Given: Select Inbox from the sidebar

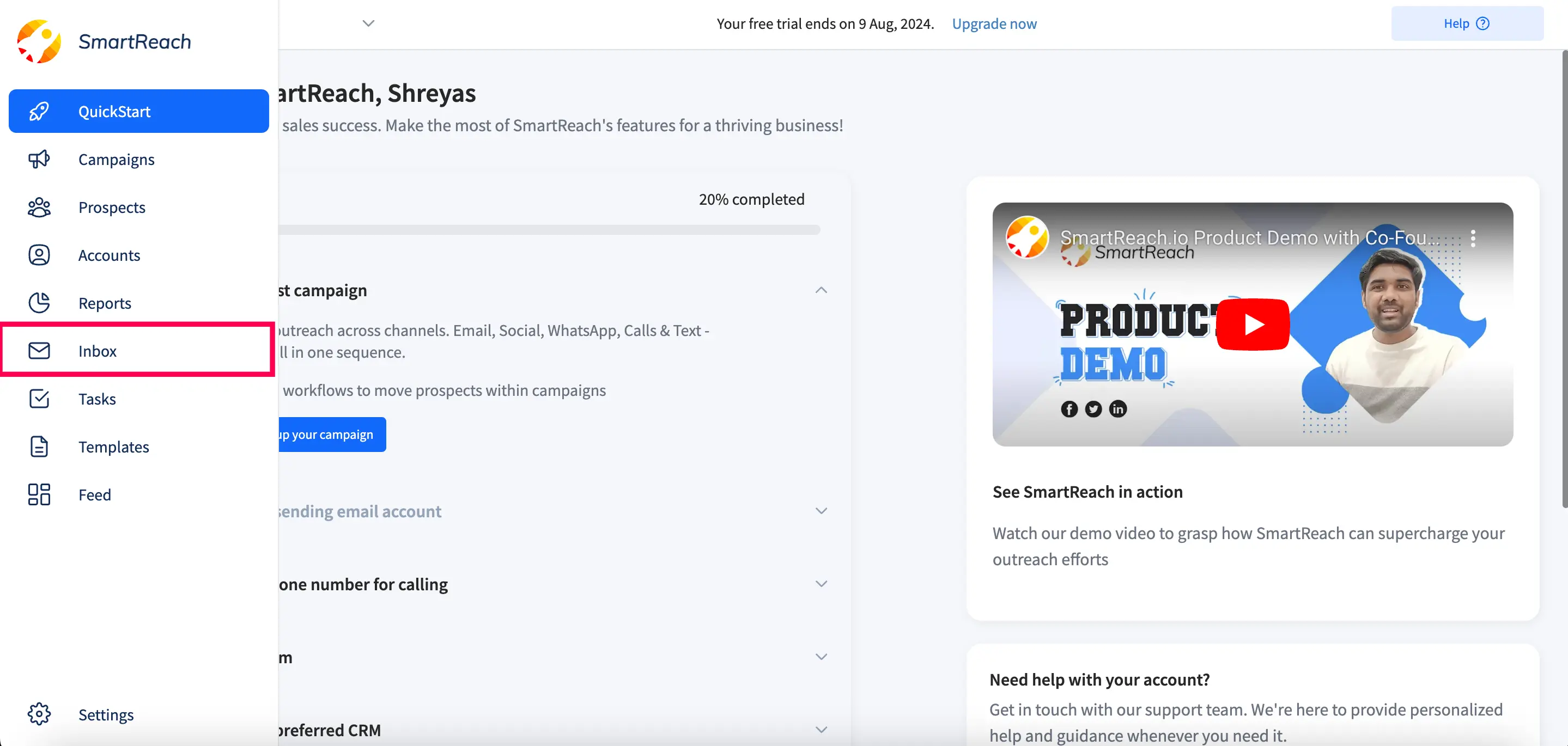Looking at the screenshot, I should (x=139, y=351).
